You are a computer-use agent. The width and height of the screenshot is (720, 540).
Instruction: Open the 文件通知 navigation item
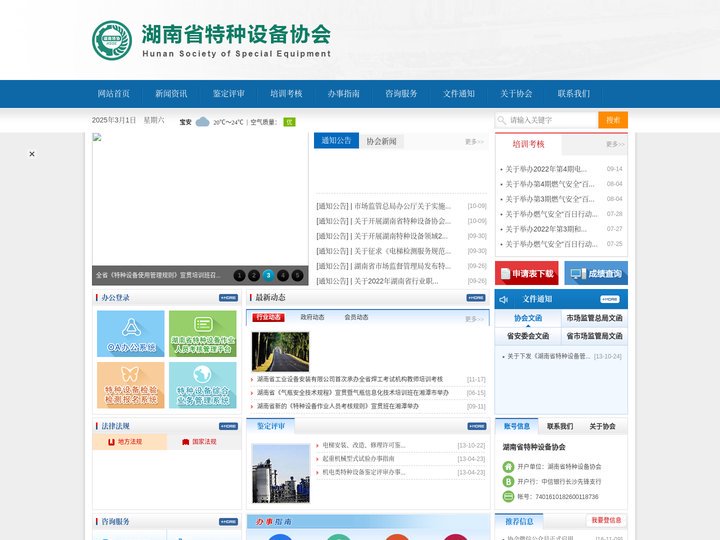pyautogui.click(x=459, y=94)
